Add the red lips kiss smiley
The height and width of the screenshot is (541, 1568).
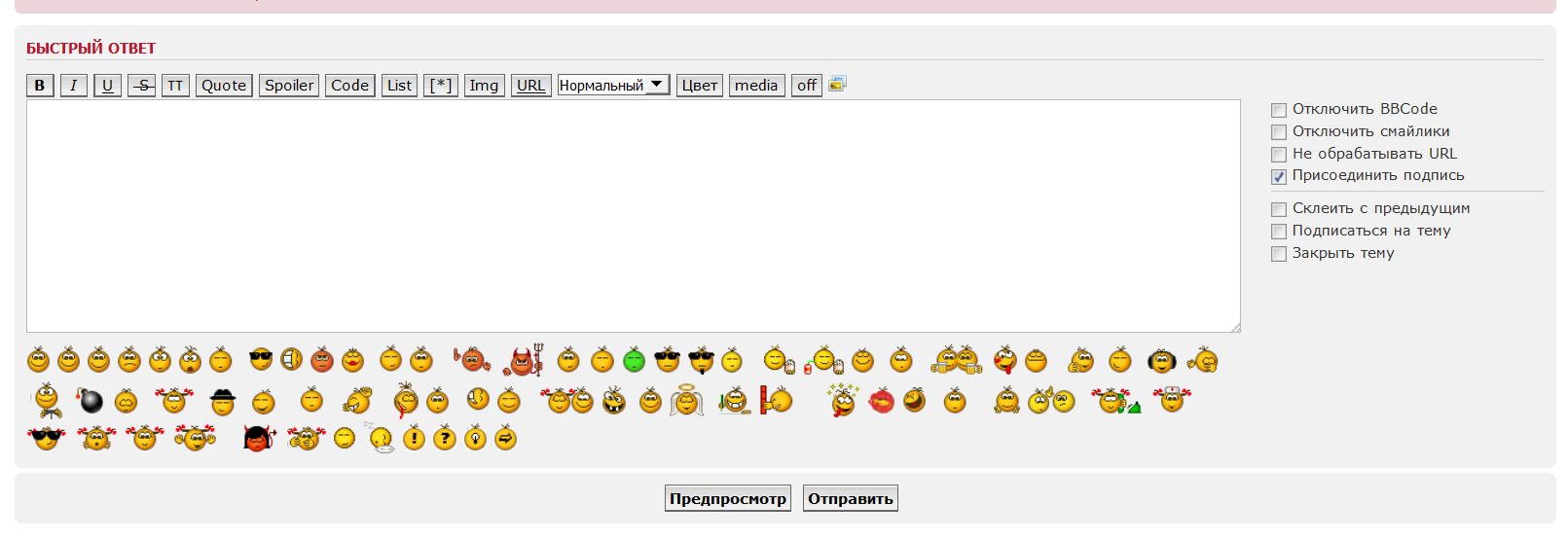click(x=881, y=401)
